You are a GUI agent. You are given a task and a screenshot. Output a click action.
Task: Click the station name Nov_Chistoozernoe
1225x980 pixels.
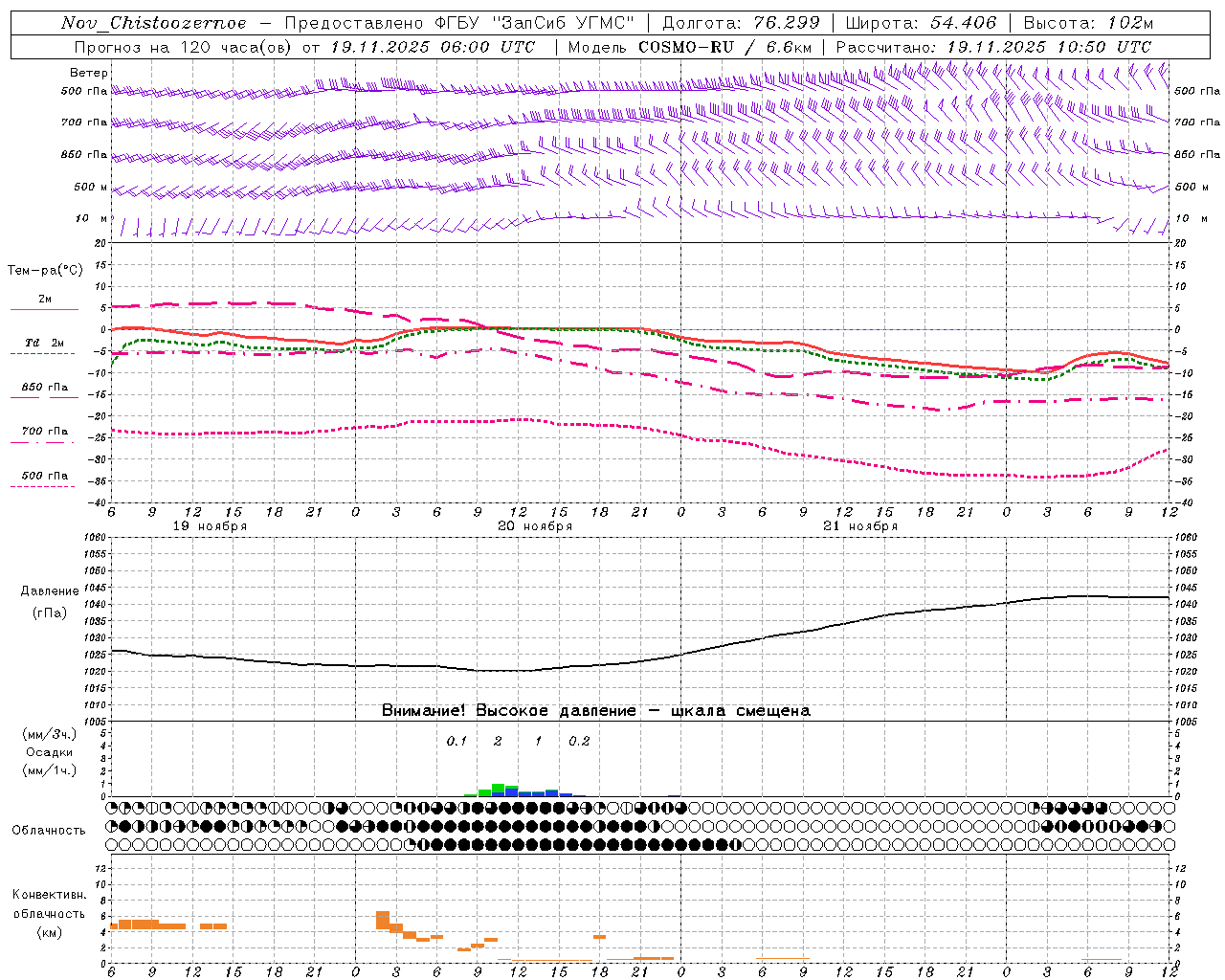(154, 23)
